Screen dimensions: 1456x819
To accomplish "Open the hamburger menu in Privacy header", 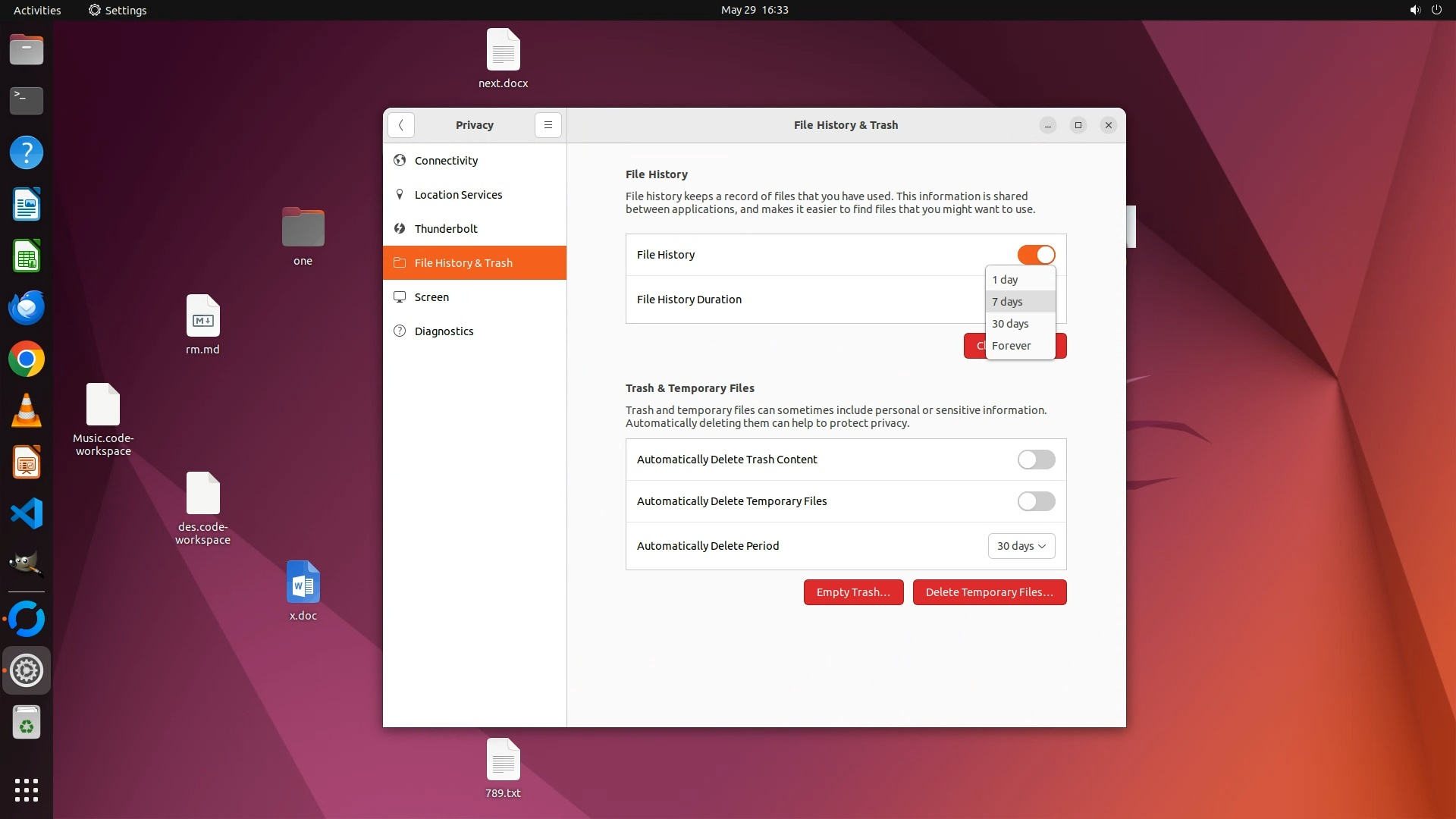I will click(x=548, y=125).
